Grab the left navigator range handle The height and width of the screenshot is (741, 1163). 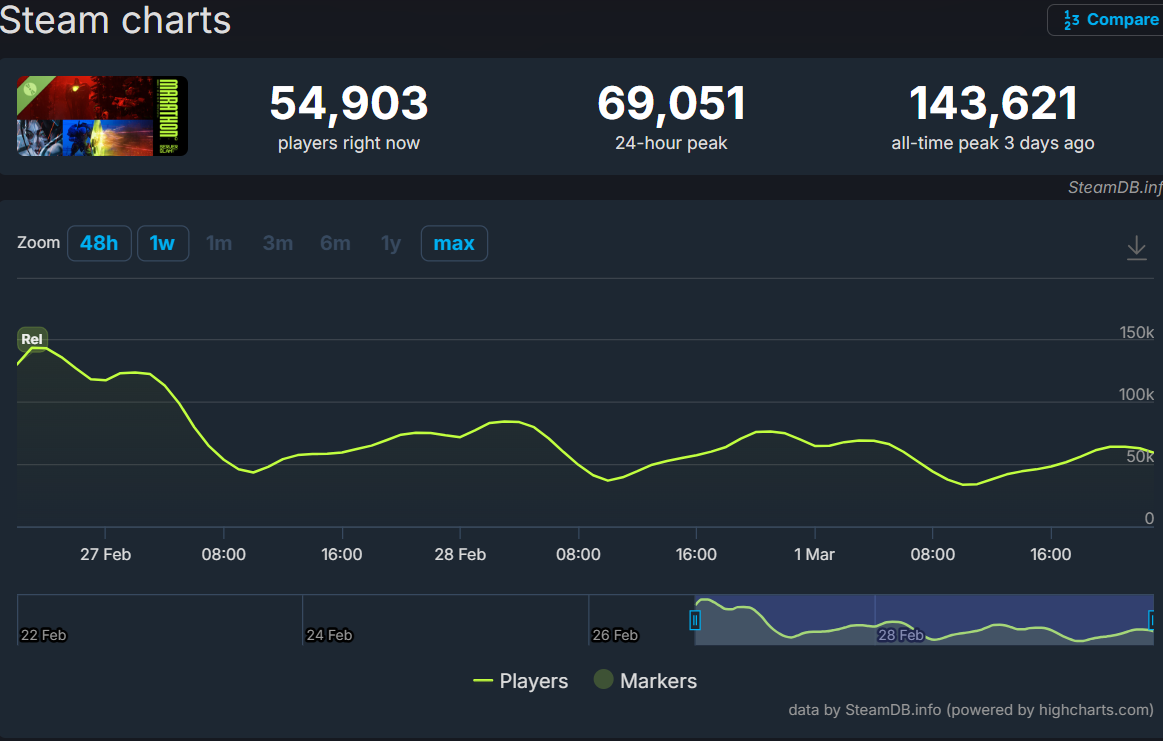[694, 620]
